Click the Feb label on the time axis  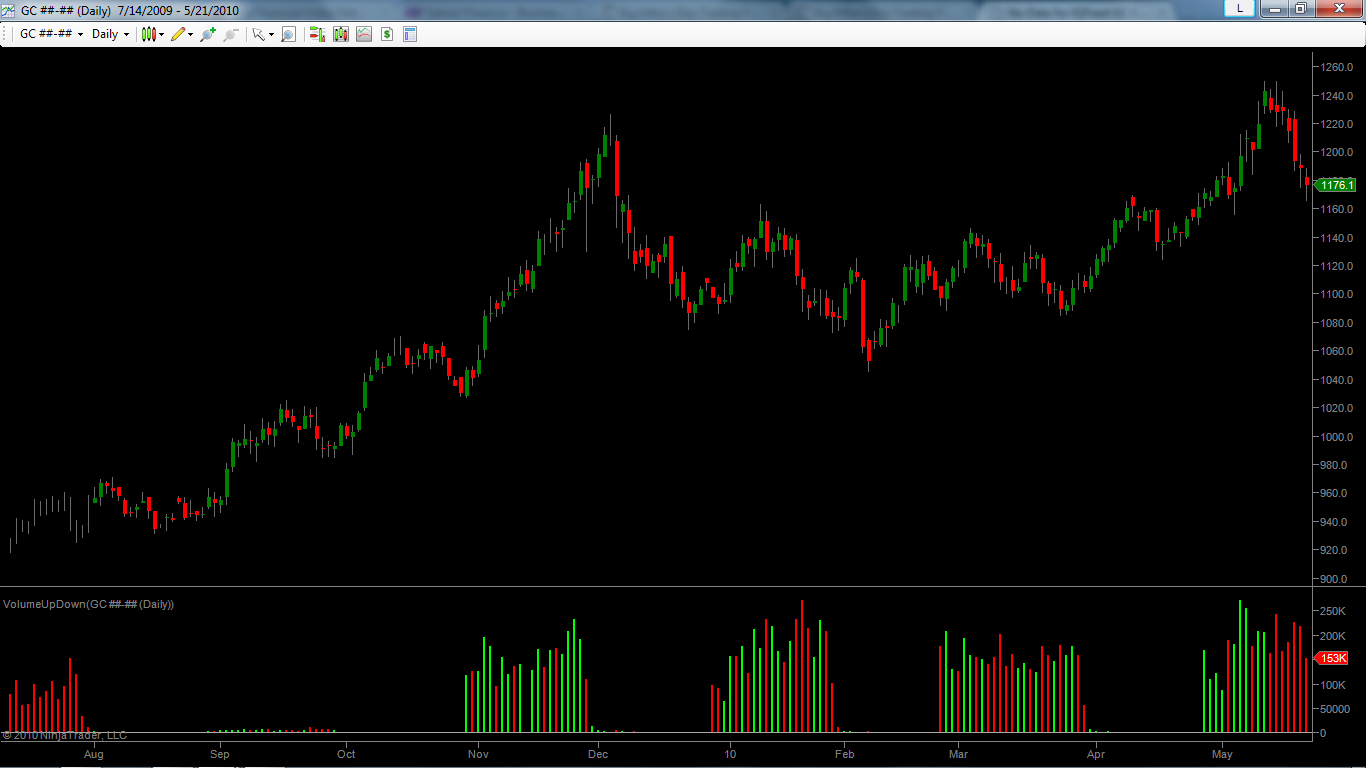pyautogui.click(x=844, y=754)
